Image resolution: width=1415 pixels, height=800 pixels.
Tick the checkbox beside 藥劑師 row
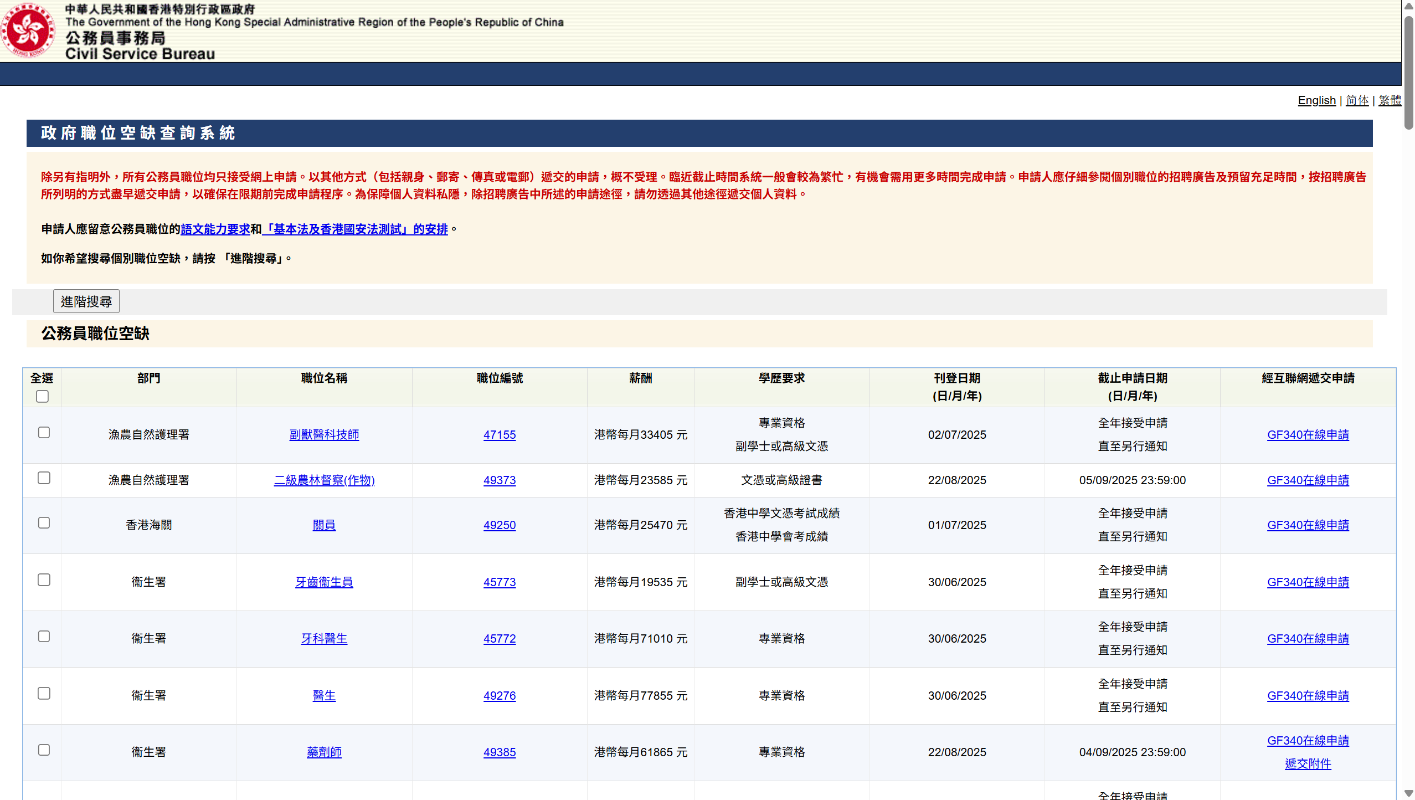point(44,750)
